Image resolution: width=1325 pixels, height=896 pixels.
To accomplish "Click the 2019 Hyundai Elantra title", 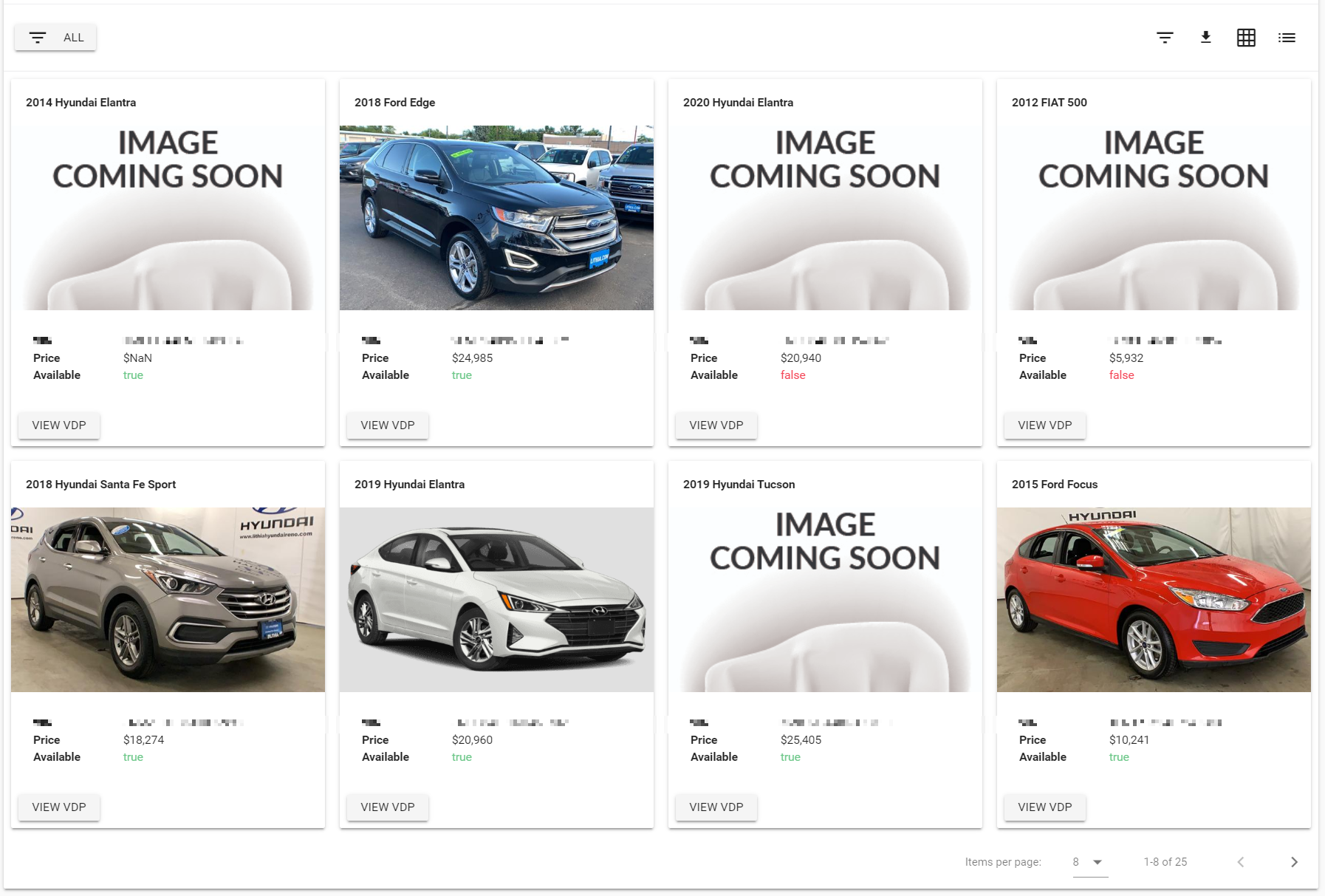I will click(410, 485).
